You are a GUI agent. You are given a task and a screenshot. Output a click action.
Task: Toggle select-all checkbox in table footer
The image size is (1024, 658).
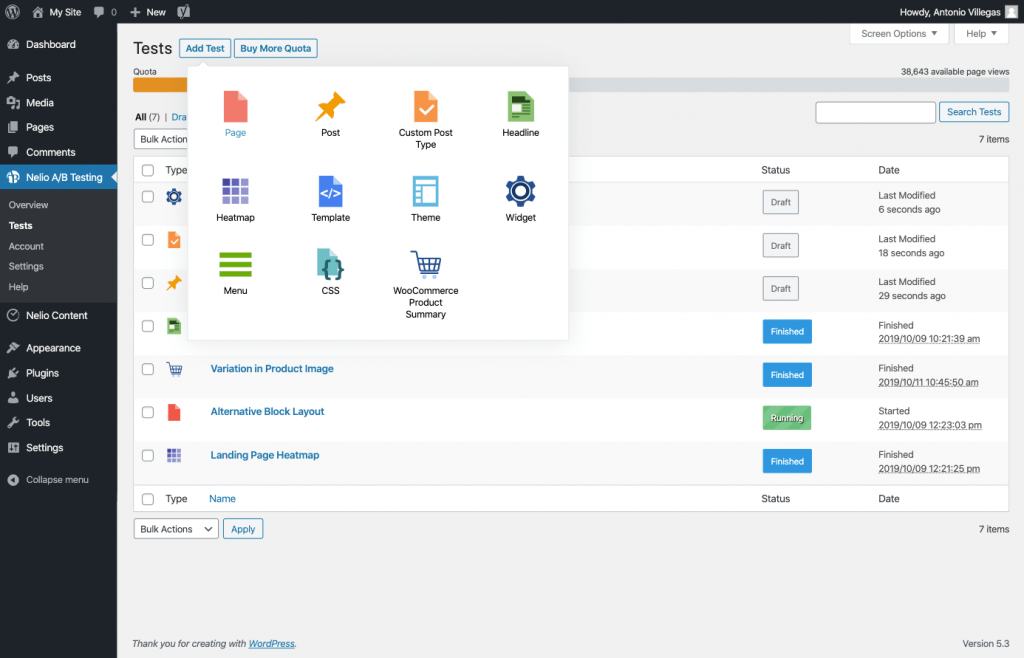click(x=148, y=499)
